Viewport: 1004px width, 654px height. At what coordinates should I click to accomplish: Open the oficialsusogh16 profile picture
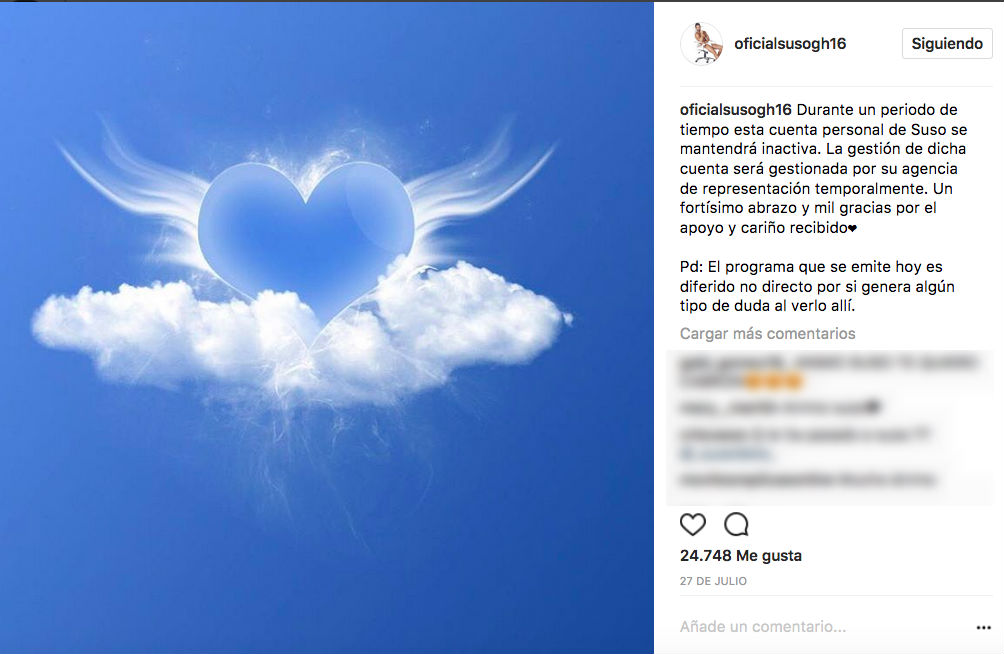click(702, 44)
